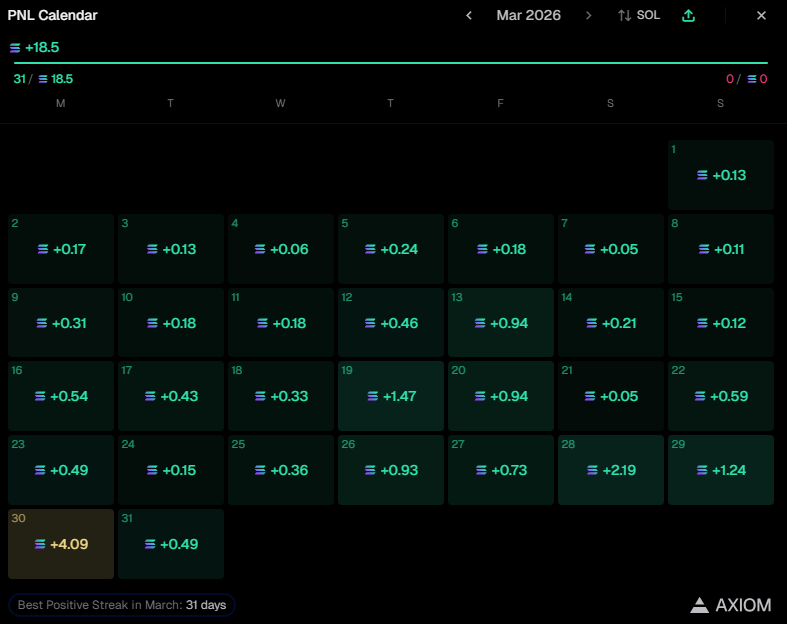This screenshot has height=624, width=787.
Task: Open day 25 cell with +0.36
Action: coord(281,470)
